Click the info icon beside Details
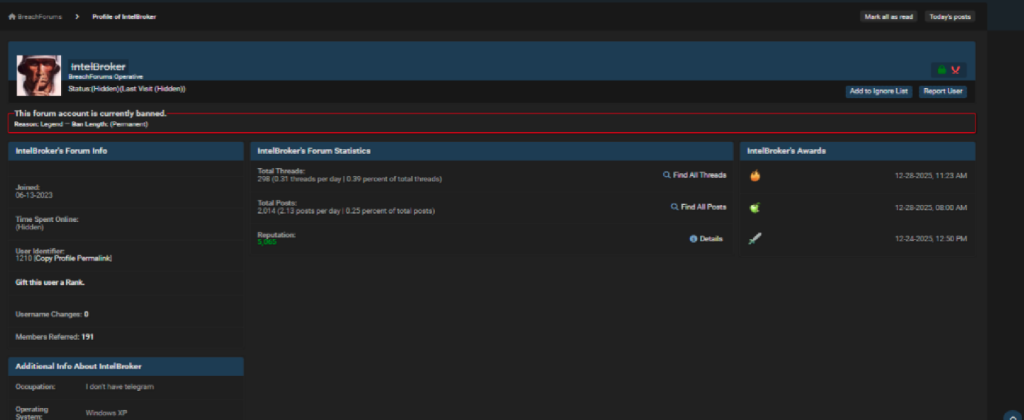Viewport: 1024px width, 420px height. (x=693, y=239)
